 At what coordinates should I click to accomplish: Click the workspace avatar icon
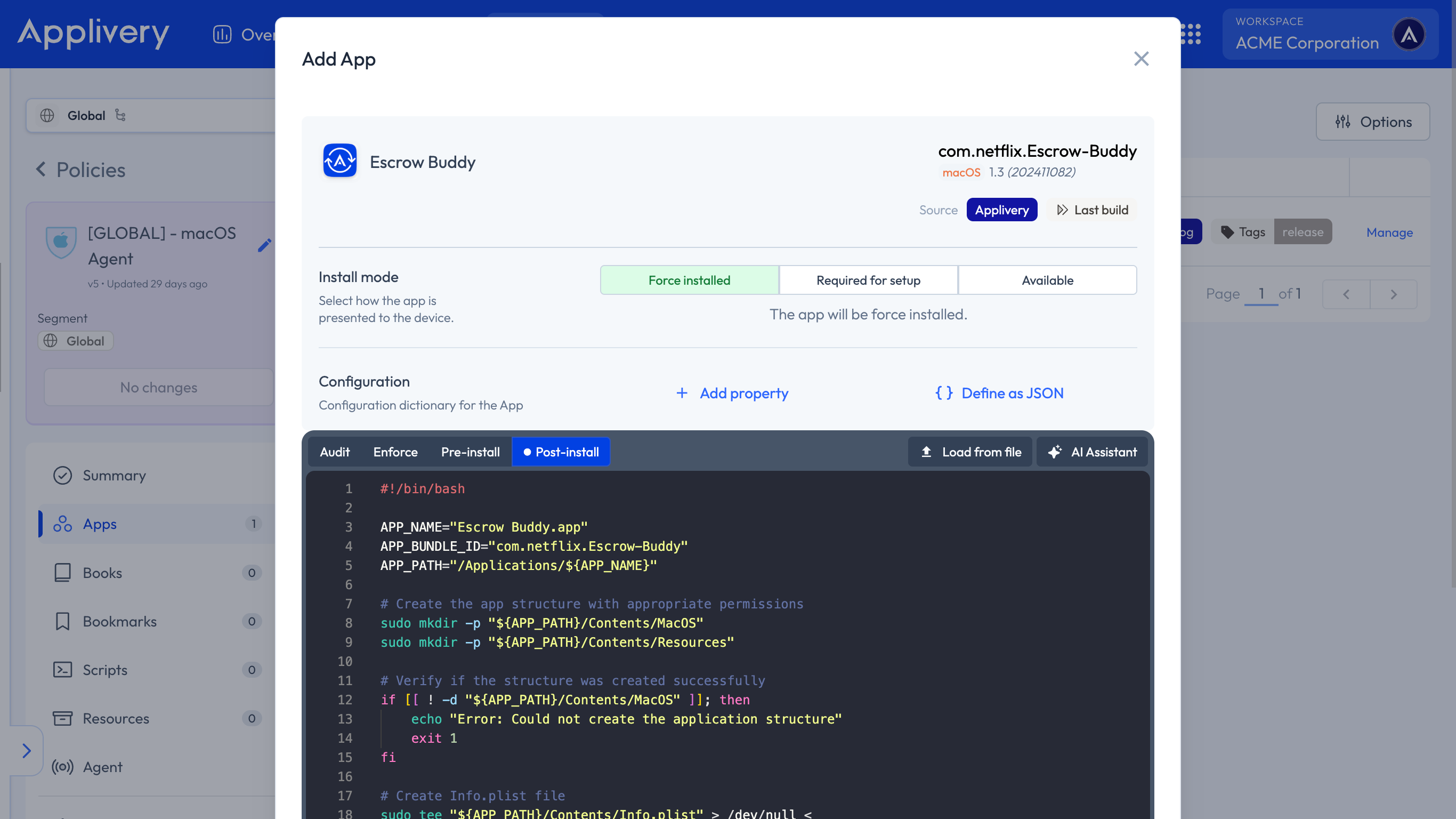1409,35
